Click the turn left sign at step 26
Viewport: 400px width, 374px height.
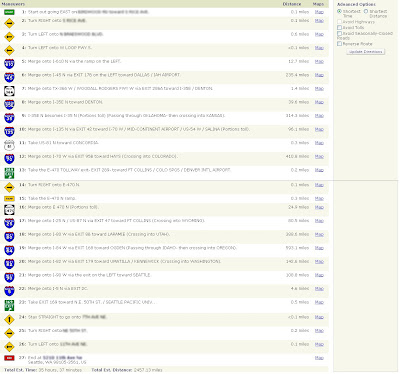[x=9, y=347]
